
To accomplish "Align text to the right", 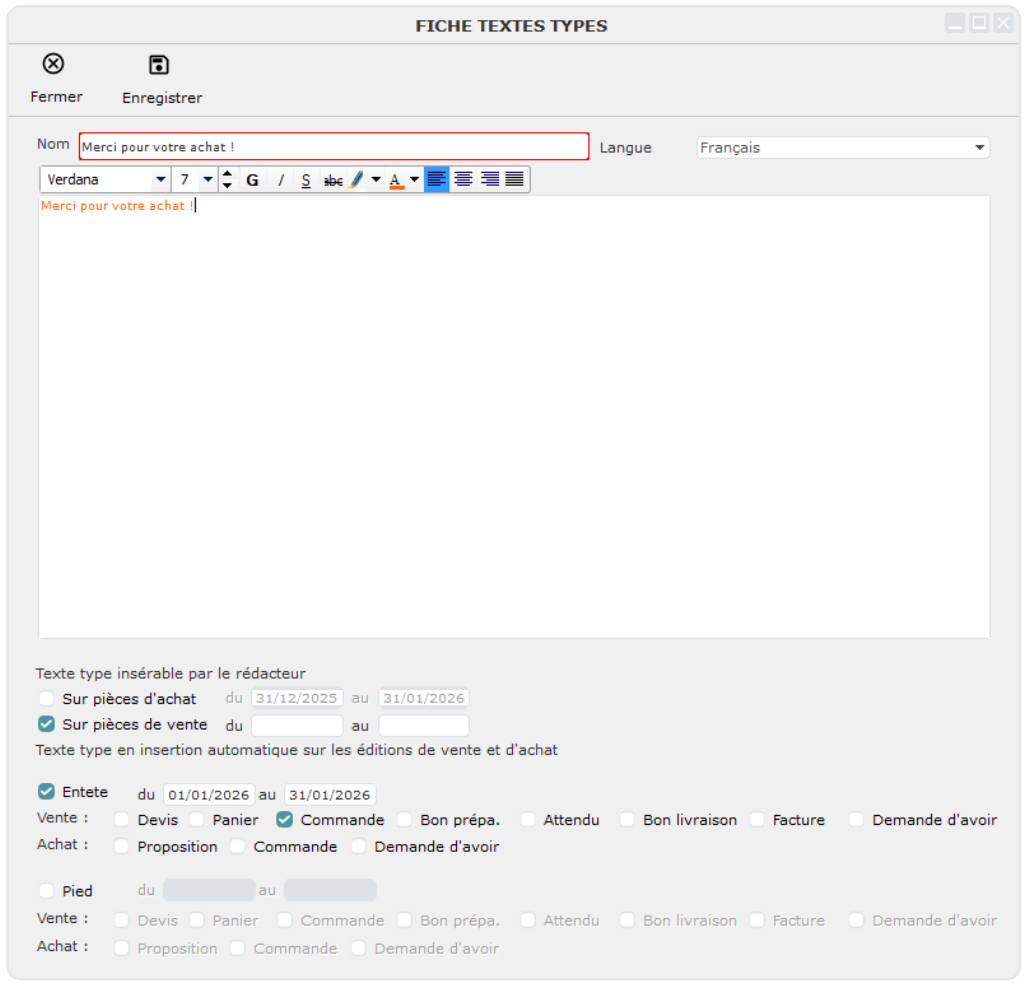I will [489, 180].
